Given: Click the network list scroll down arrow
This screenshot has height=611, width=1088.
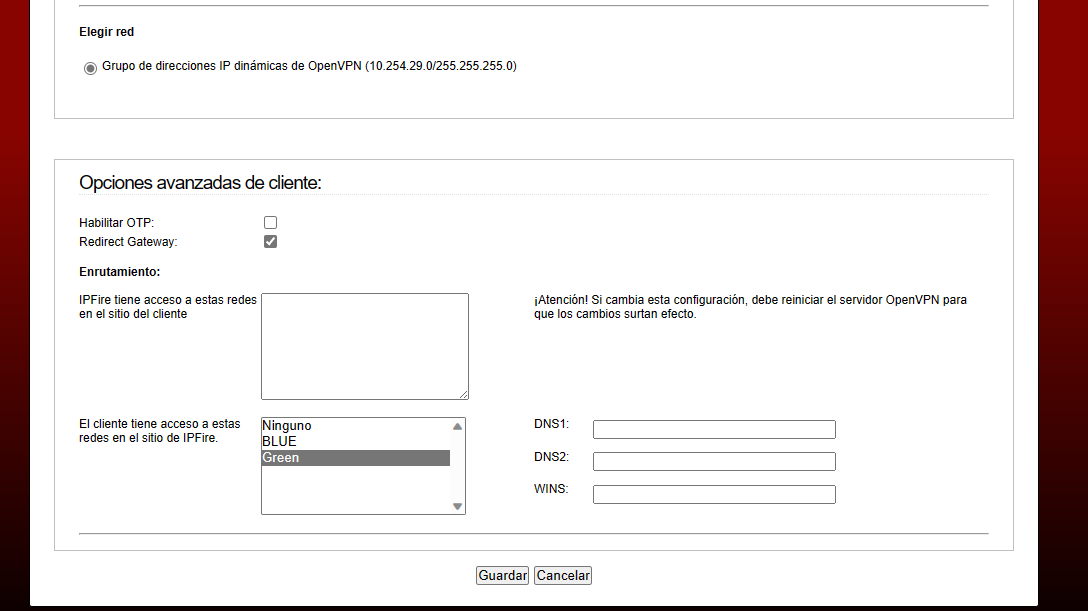Looking at the screenshot, I should click(457, 506).
